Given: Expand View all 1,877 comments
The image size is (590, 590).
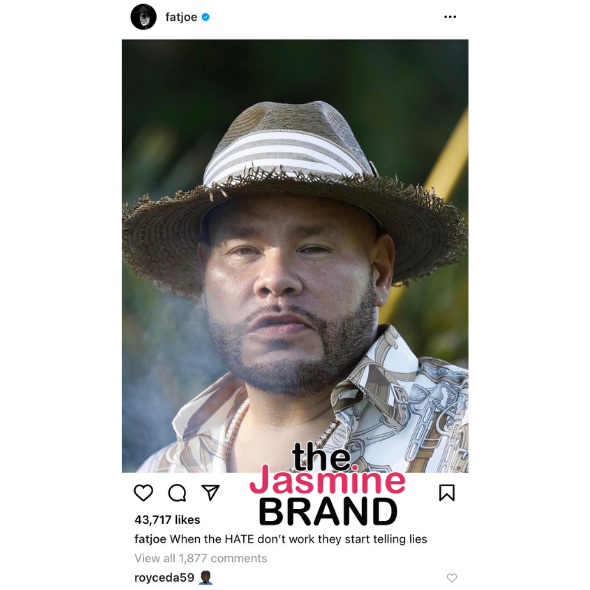Looking at the screenshot, I should (201, 558).
